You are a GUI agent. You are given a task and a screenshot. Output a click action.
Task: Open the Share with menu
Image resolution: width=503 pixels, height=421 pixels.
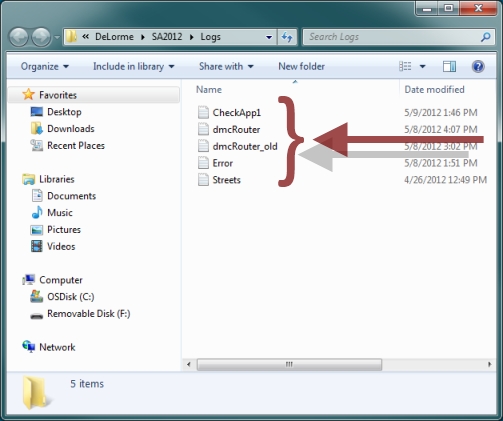pyautogui.click(x=226, y=66)
